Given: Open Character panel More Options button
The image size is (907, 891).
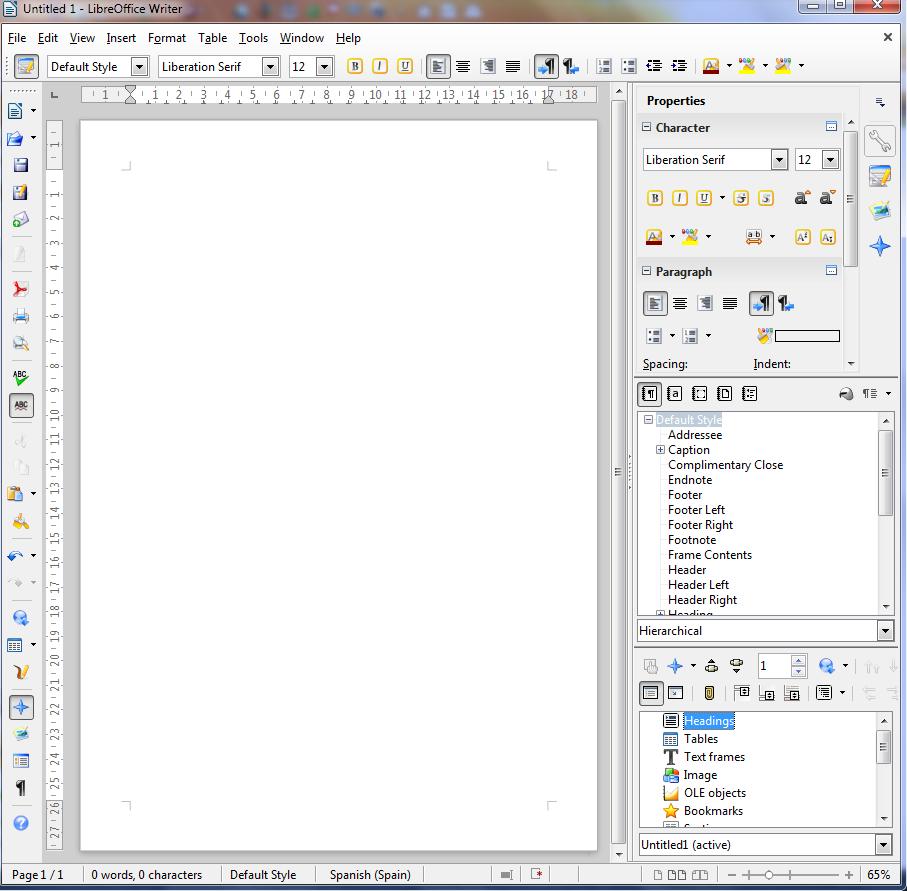Looking at the screenshot, I should click(x=831, y=126).
